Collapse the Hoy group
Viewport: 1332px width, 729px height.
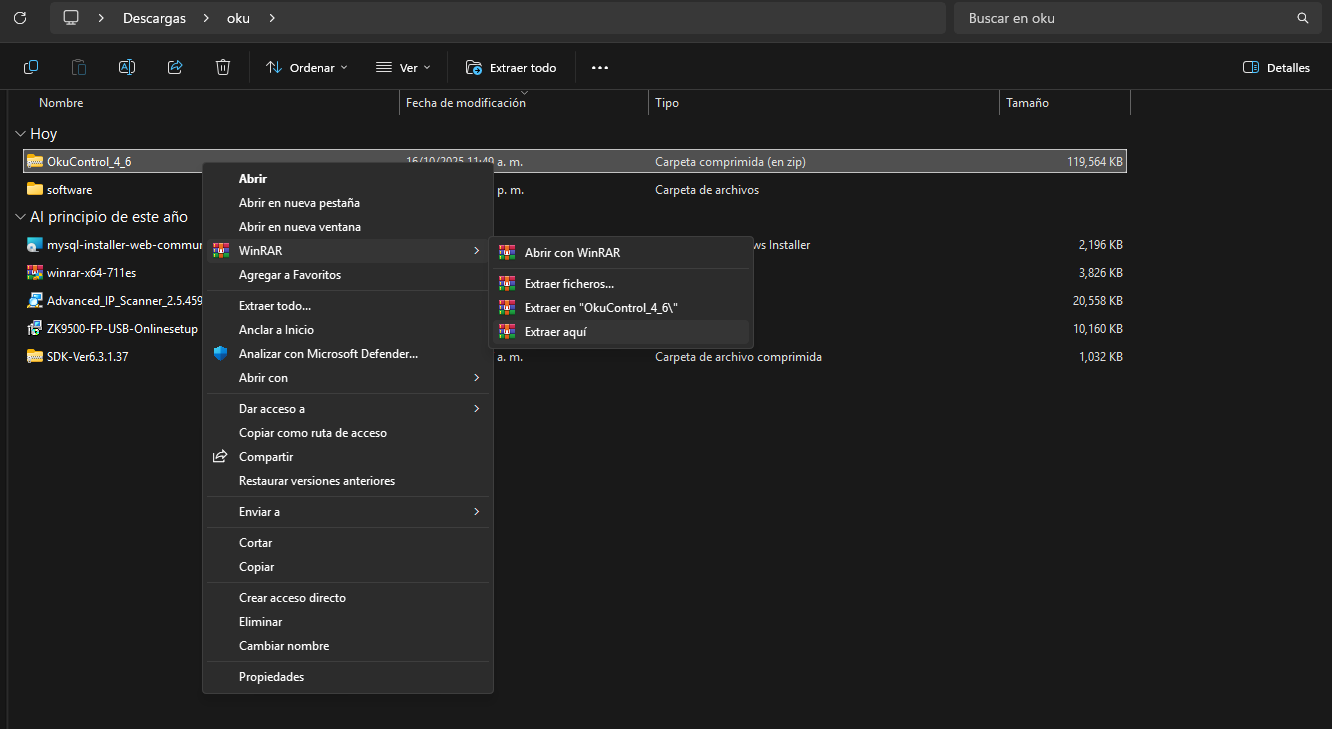click(20, 134)
